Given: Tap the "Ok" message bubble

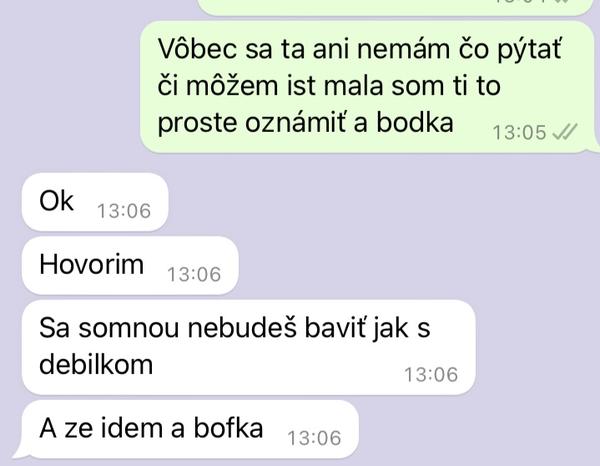Looking at the screenshot, I should click(x=95, y=202).
